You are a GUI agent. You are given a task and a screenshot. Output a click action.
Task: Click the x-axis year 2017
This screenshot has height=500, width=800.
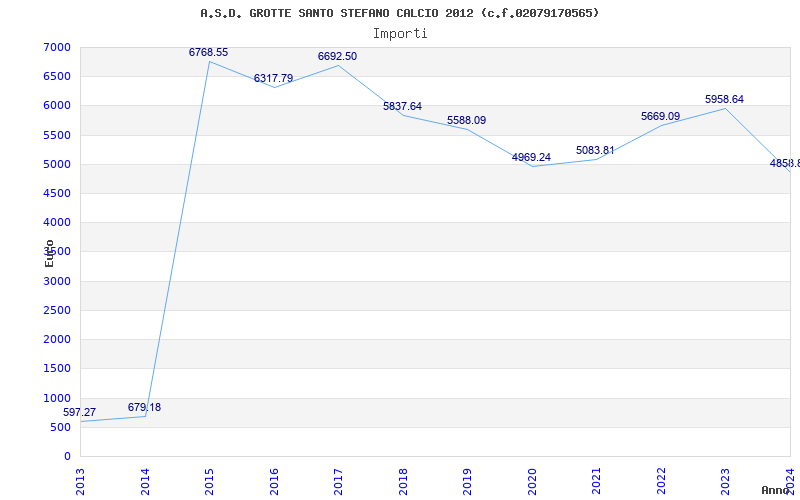click(338, 482)
